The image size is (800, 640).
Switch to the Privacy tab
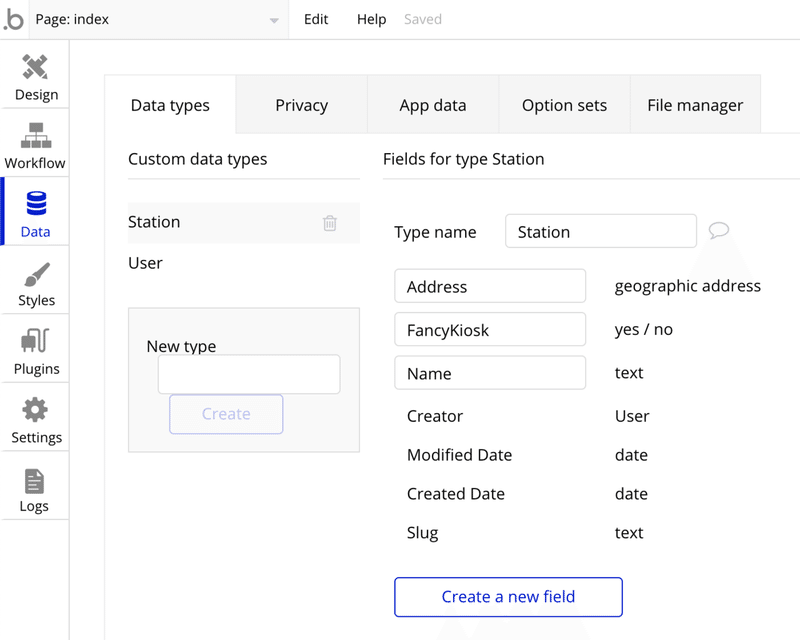pos(302,105)
